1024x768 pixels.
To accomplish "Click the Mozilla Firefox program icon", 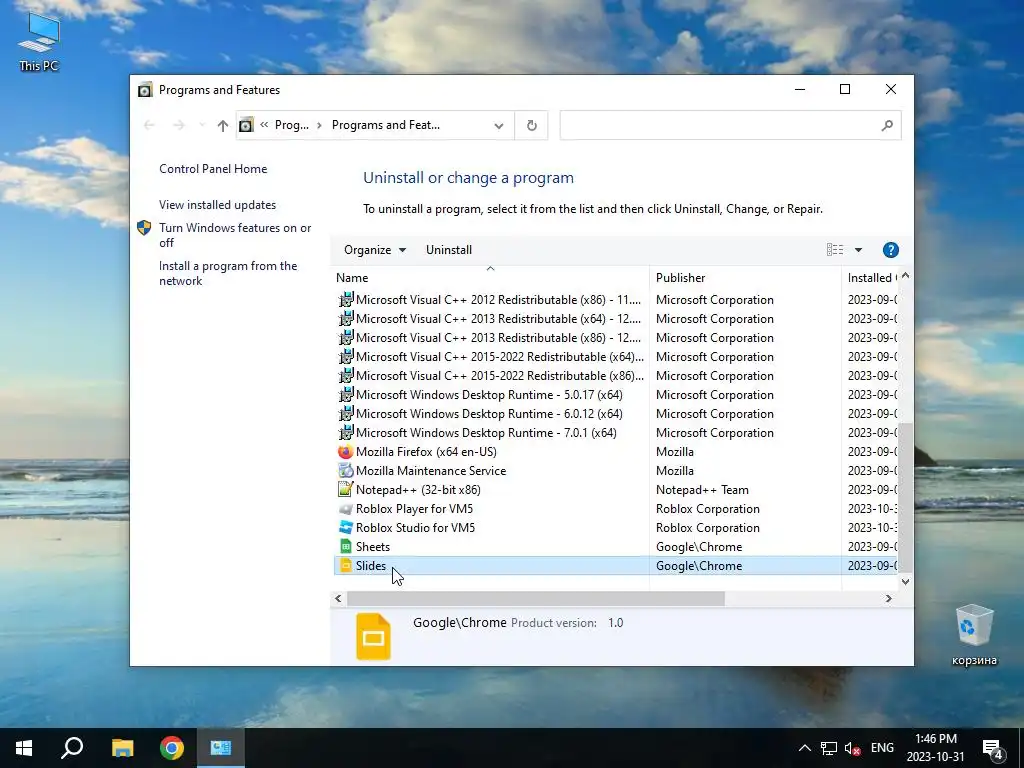I will [345, 452].
